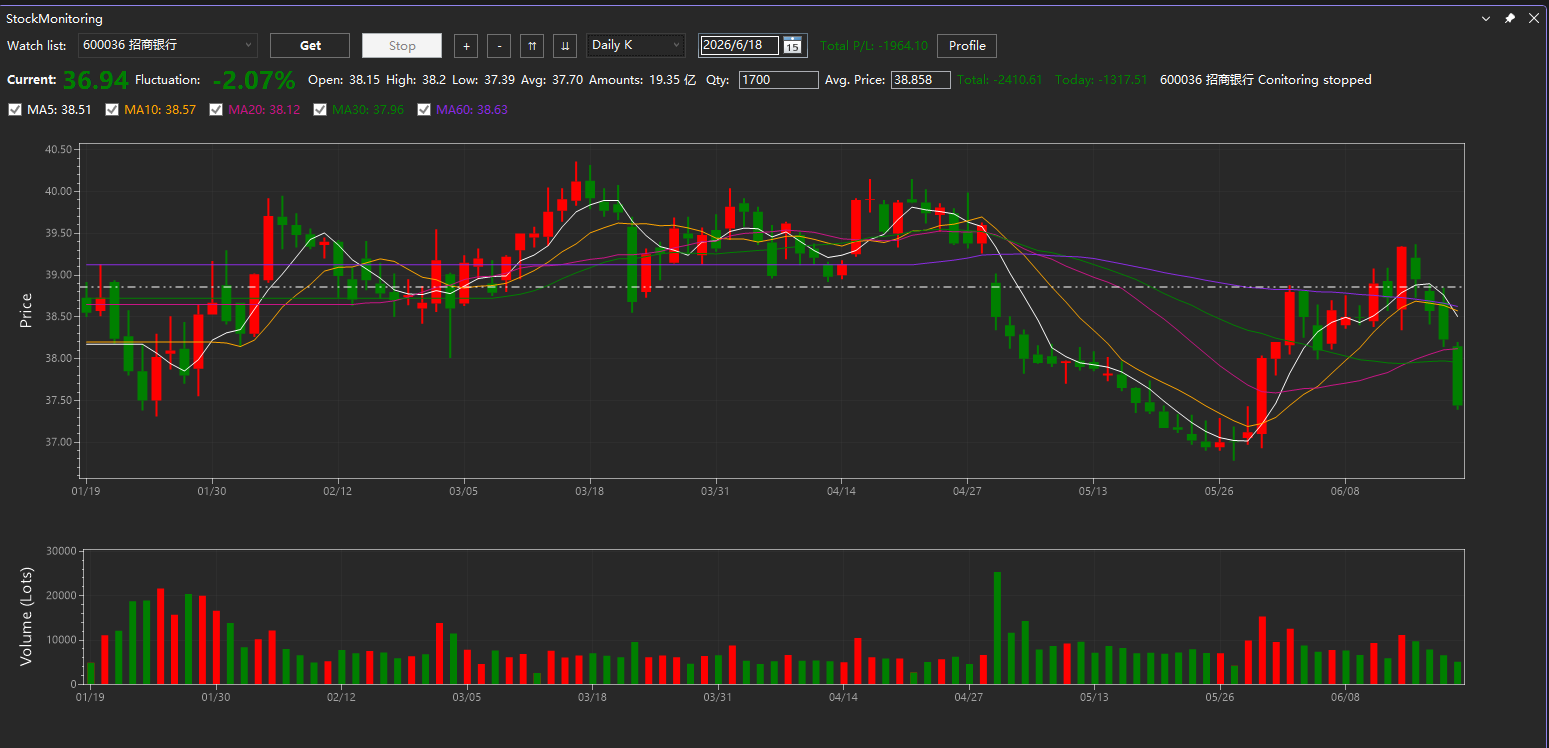Screen dimensions: 1549x748
Task: Click the Current price 36.94 value
Action: click(95, 80)
